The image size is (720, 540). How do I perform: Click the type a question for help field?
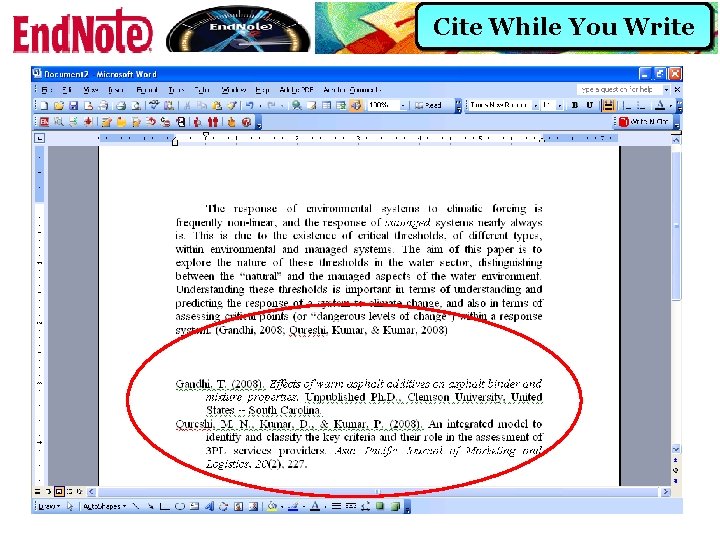click(x=619, y=90)
